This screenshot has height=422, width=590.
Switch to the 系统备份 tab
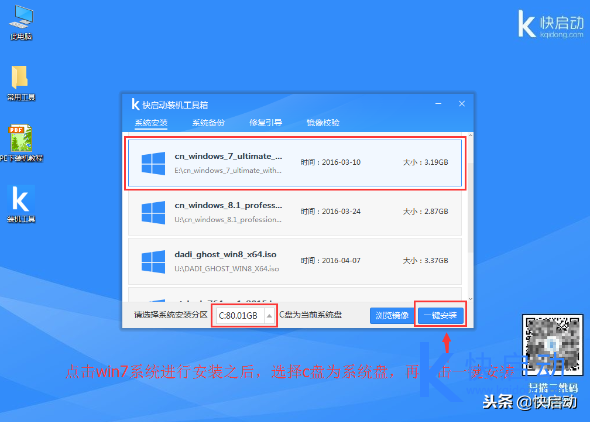tap(208, 123)
